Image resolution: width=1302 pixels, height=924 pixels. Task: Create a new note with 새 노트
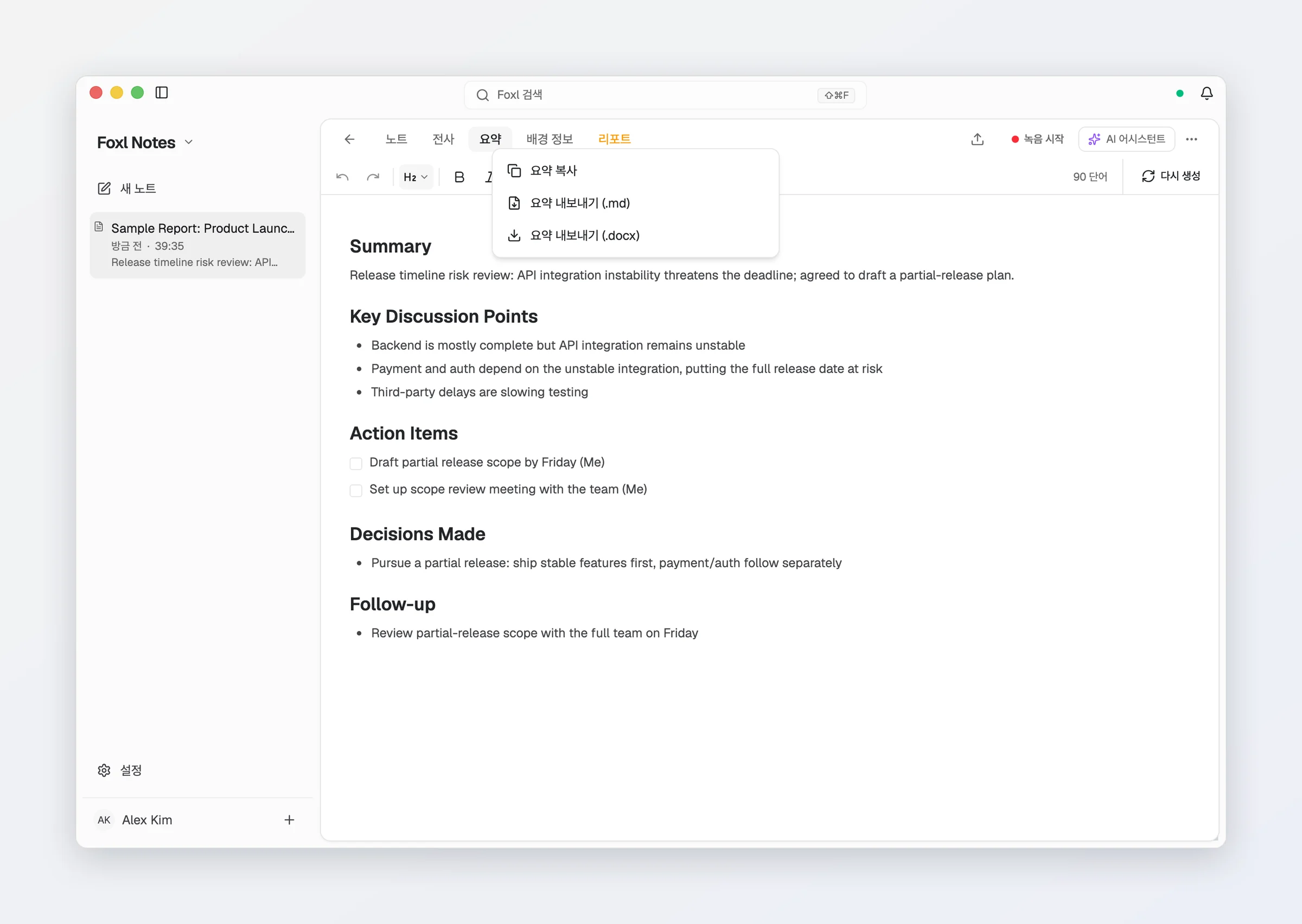(127, 188)
